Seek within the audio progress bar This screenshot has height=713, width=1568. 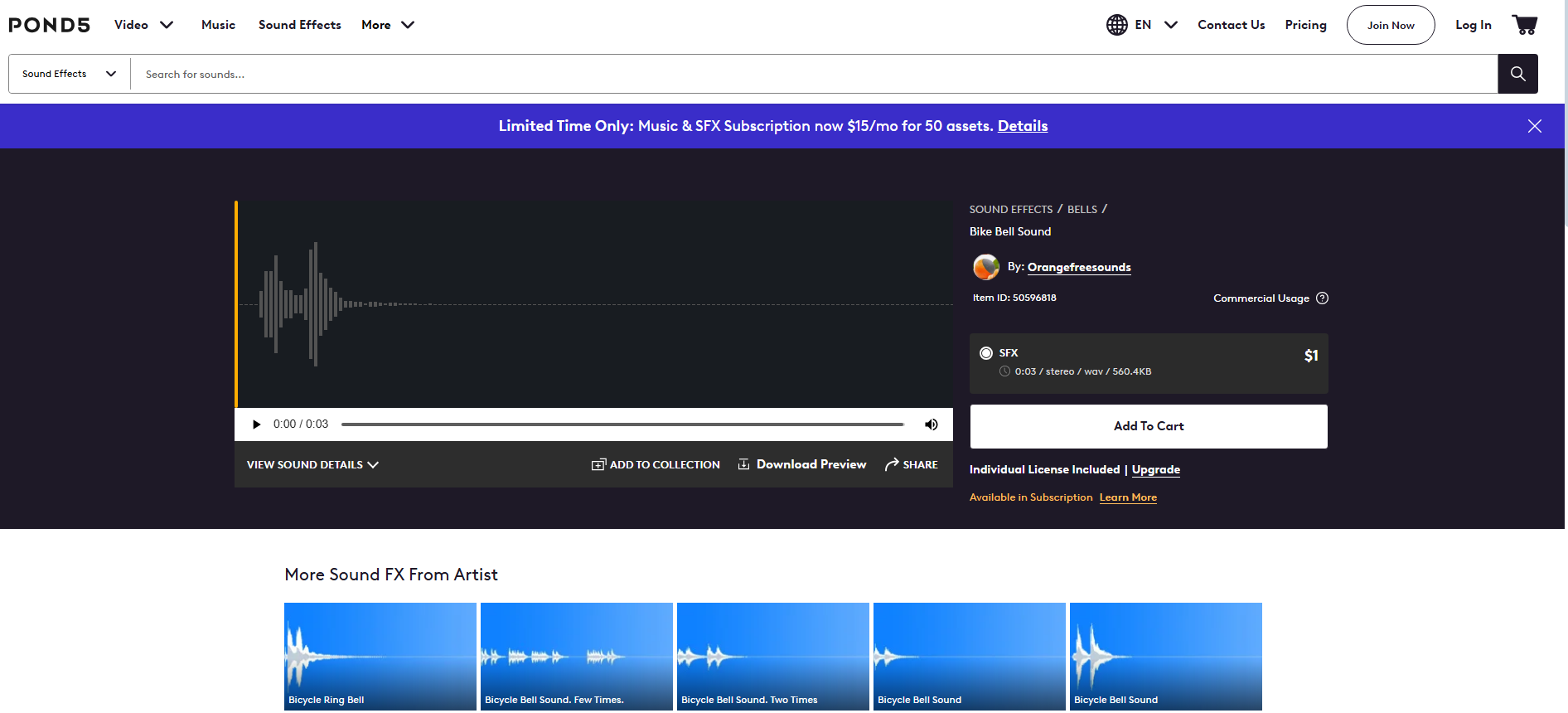click(622, 424)
